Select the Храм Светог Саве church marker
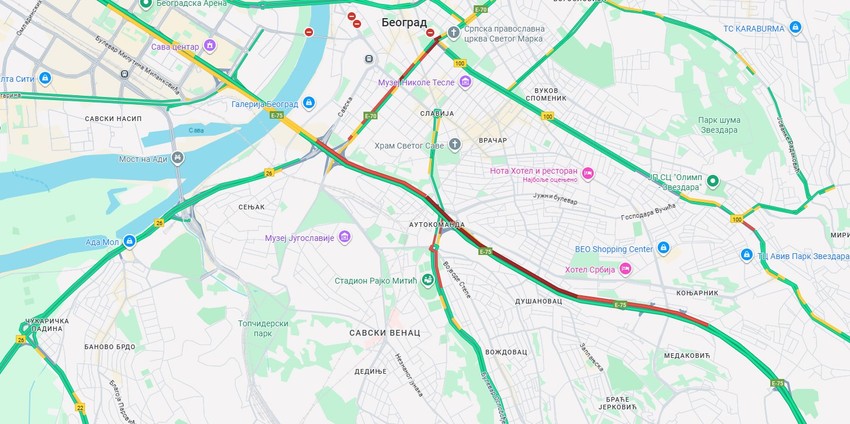The image size is (850, 424). (454, 145)
